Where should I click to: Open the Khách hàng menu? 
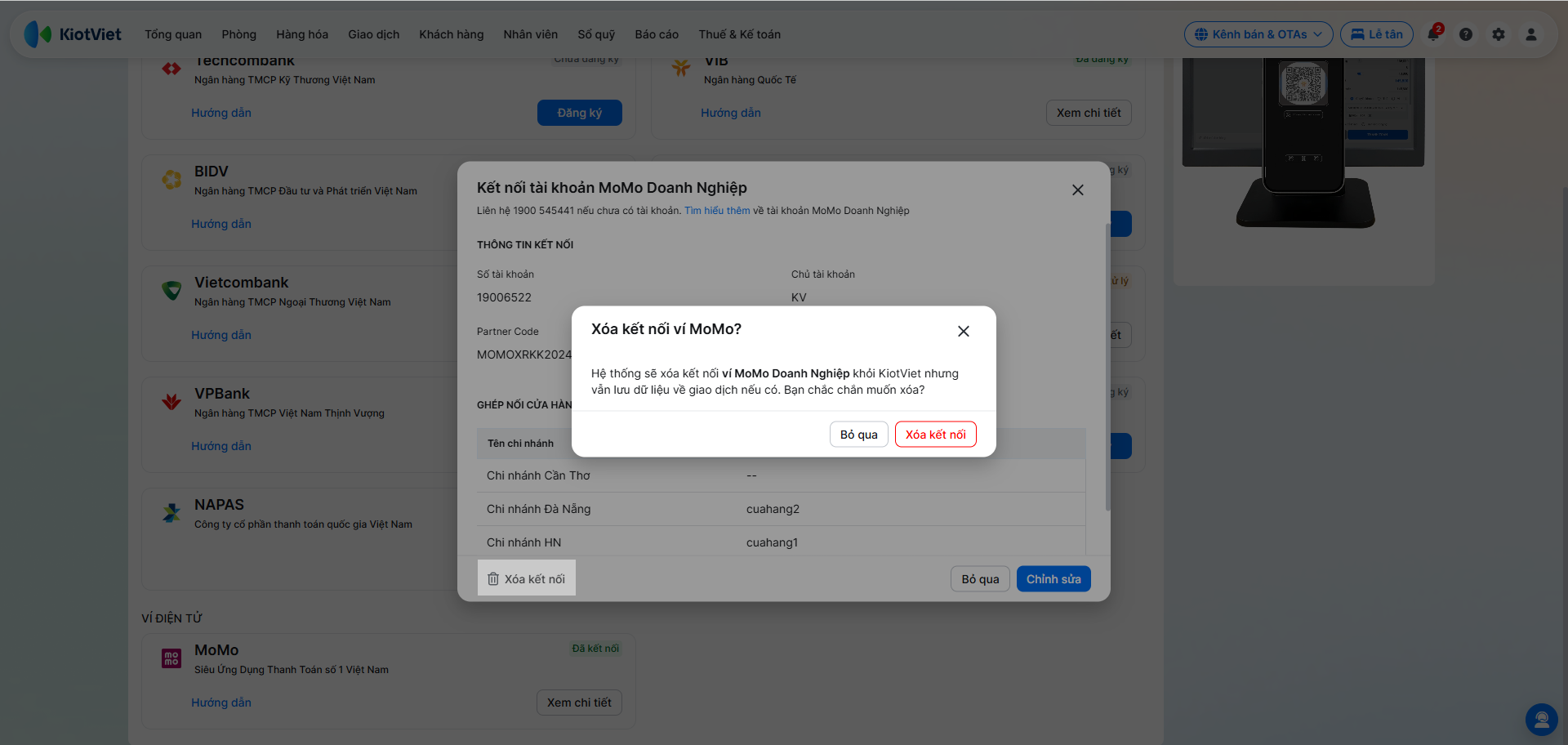pos(452,34)
